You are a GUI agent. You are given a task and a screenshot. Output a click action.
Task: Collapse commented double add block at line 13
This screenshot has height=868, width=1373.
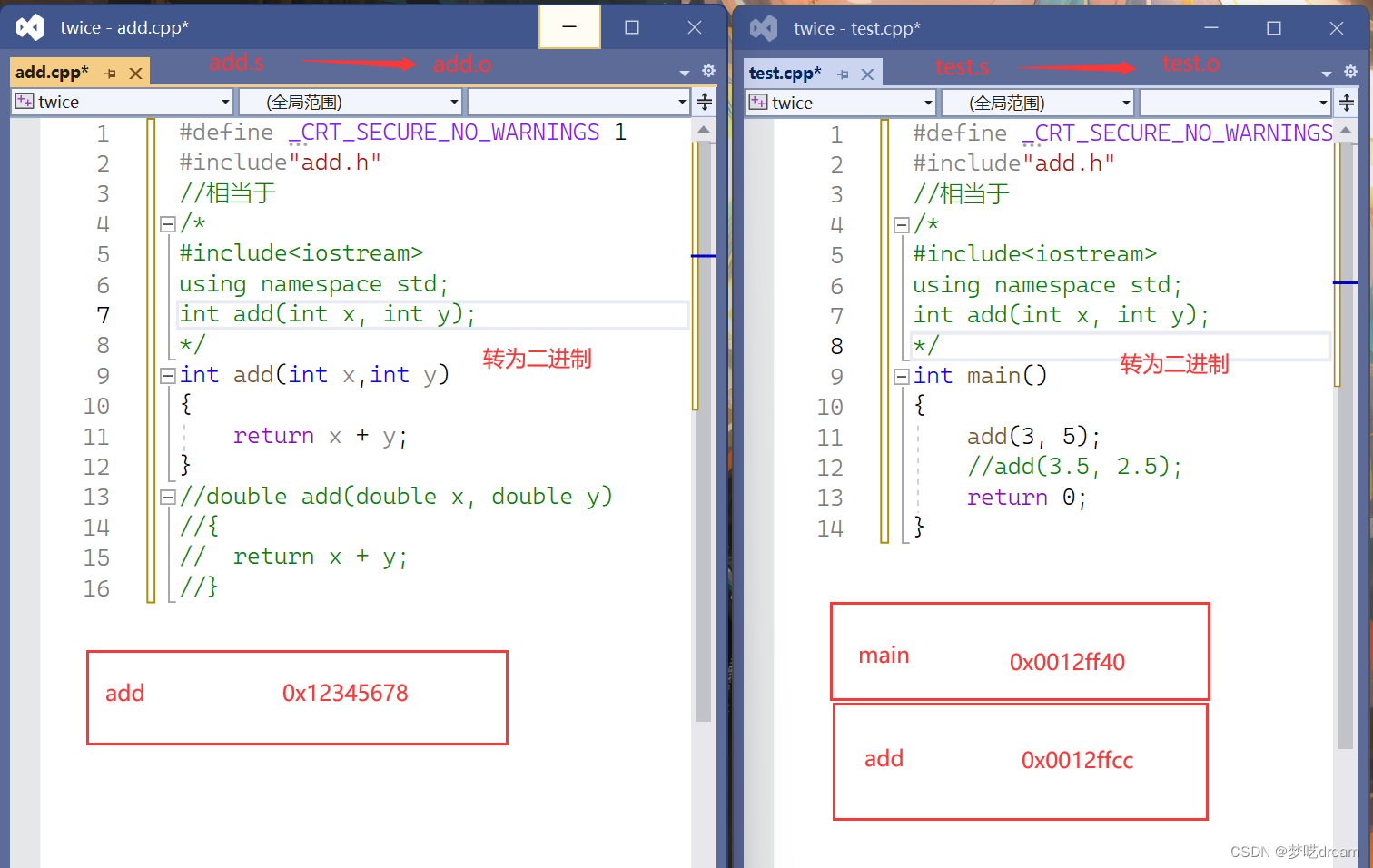tap(168, 497)
